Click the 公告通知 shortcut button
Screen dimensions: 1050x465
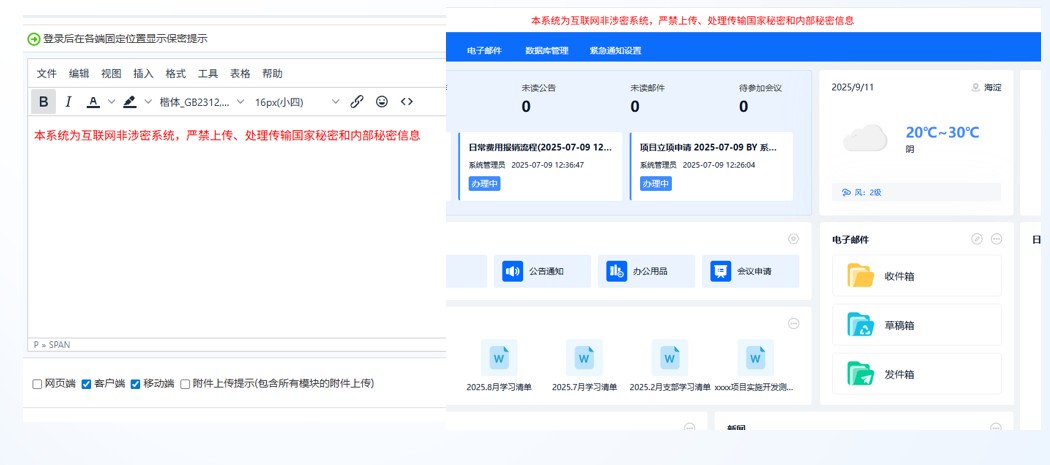point(542,271)
